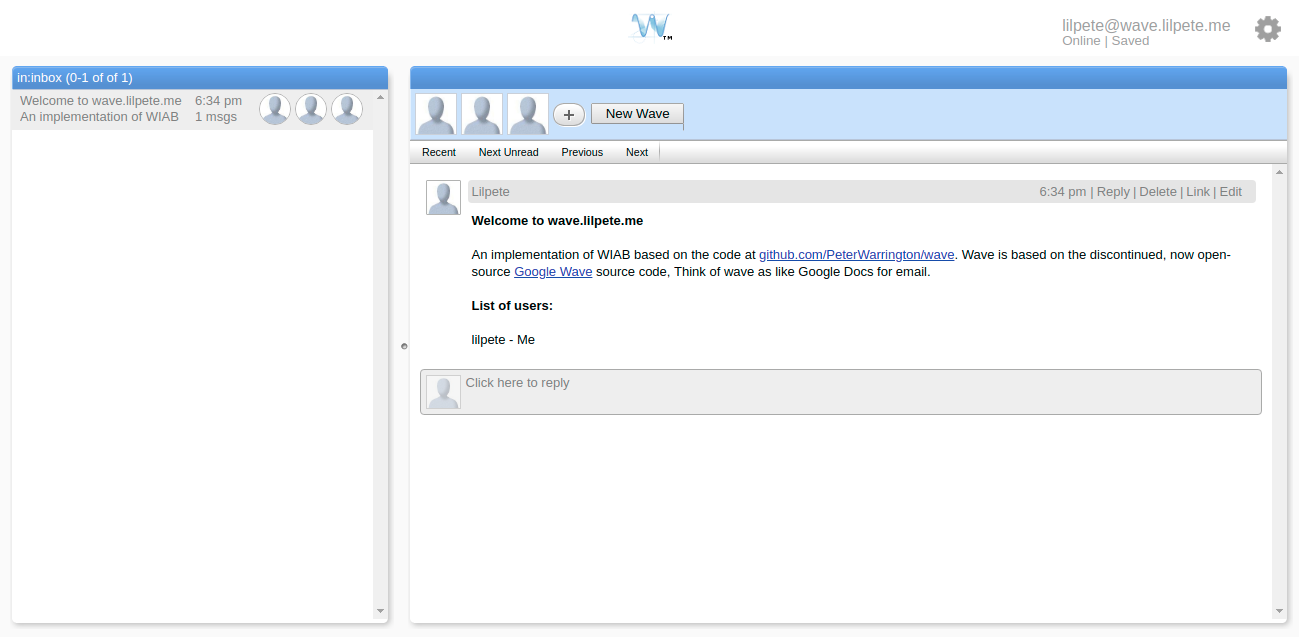Get the Link for Lilpete's message
Viewport: 1299px width, 637px height.
(x=1198, y=192)
